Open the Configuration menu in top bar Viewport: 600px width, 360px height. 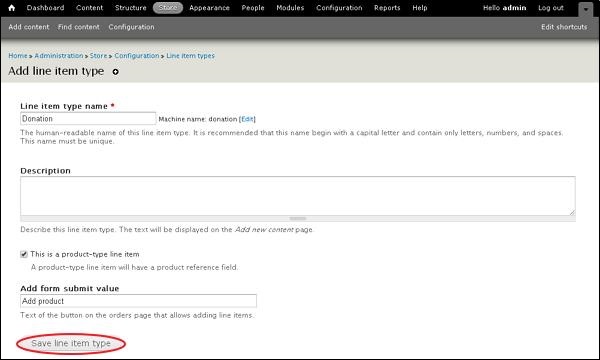tap(339, 8)
